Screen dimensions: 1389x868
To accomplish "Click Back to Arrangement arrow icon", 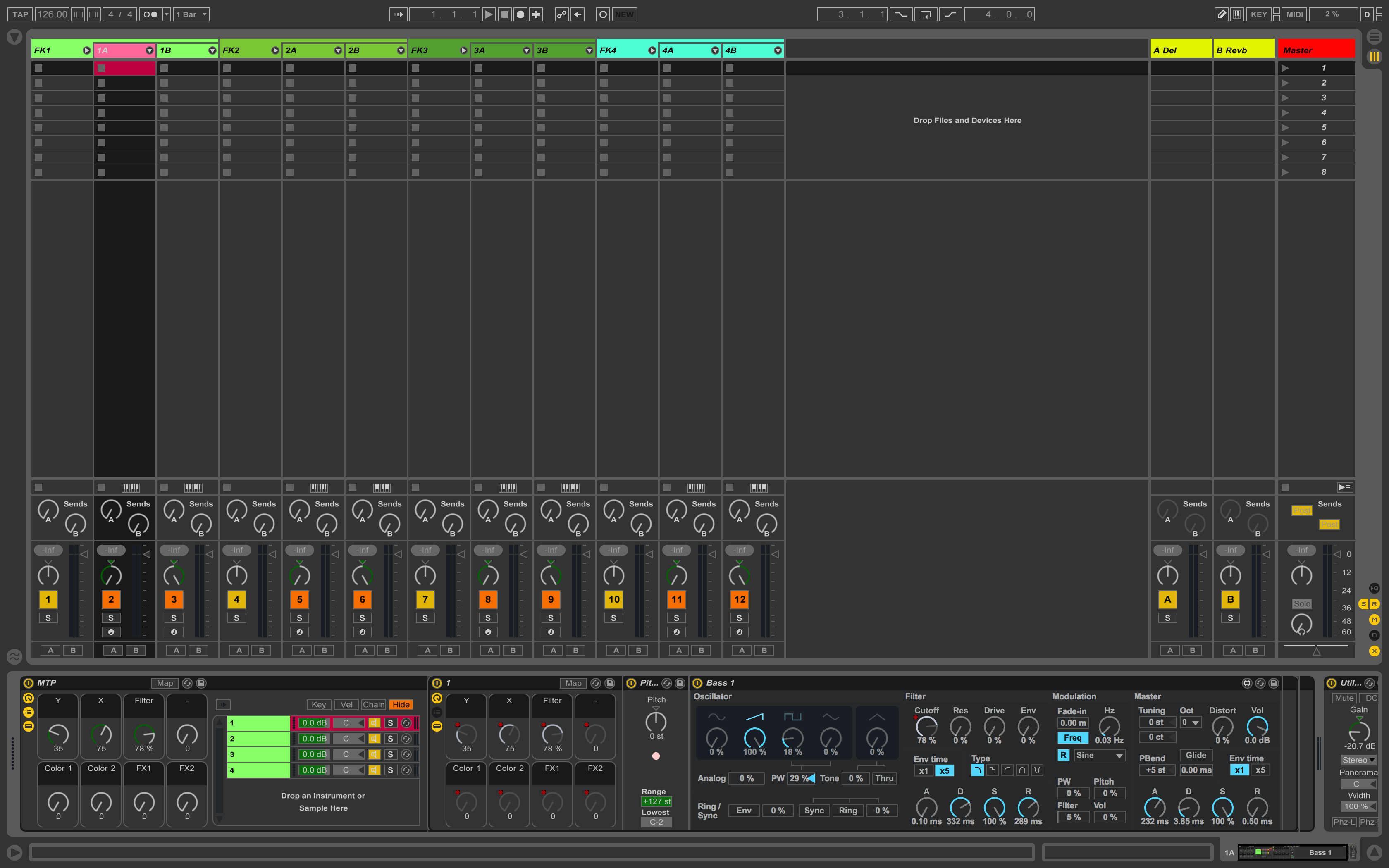I will tap(578, 14).
